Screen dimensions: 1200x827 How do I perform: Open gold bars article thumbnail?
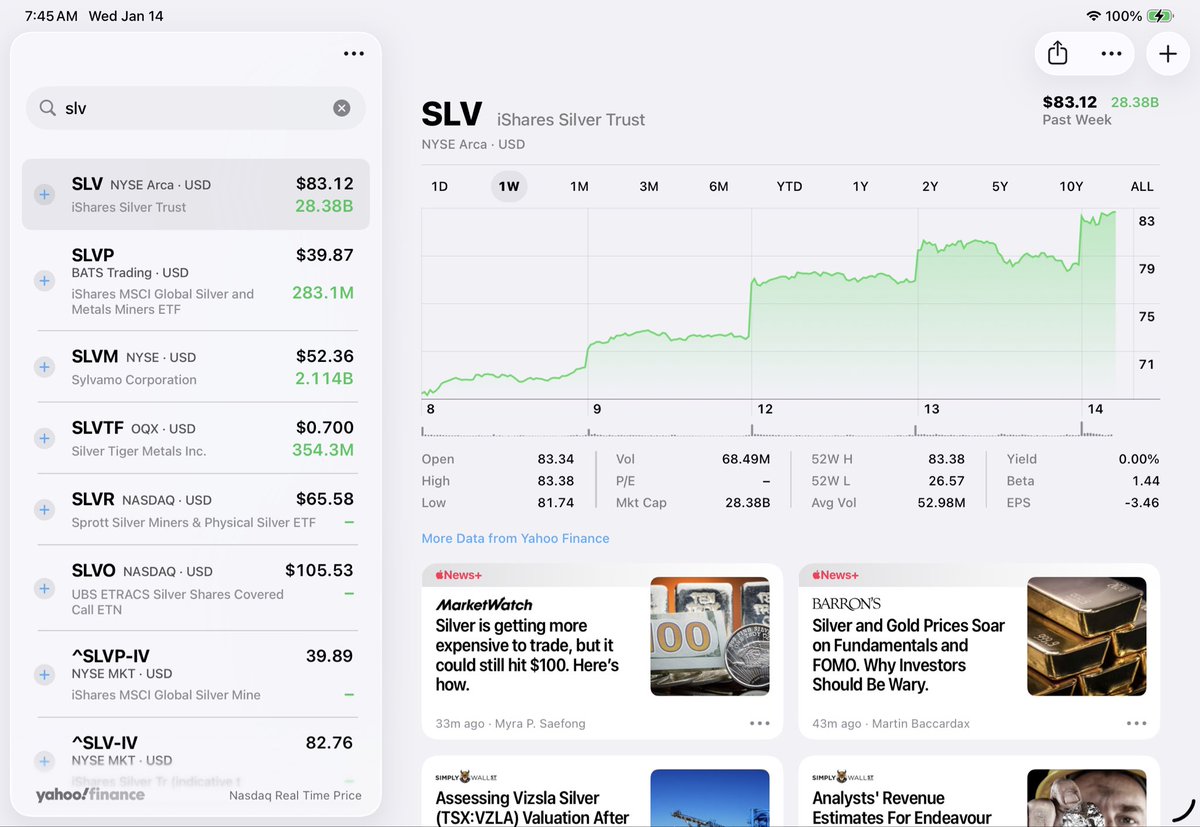(1087, 636)
